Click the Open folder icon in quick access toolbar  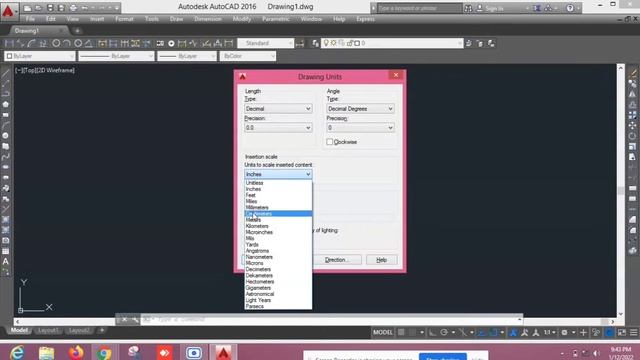38,8
